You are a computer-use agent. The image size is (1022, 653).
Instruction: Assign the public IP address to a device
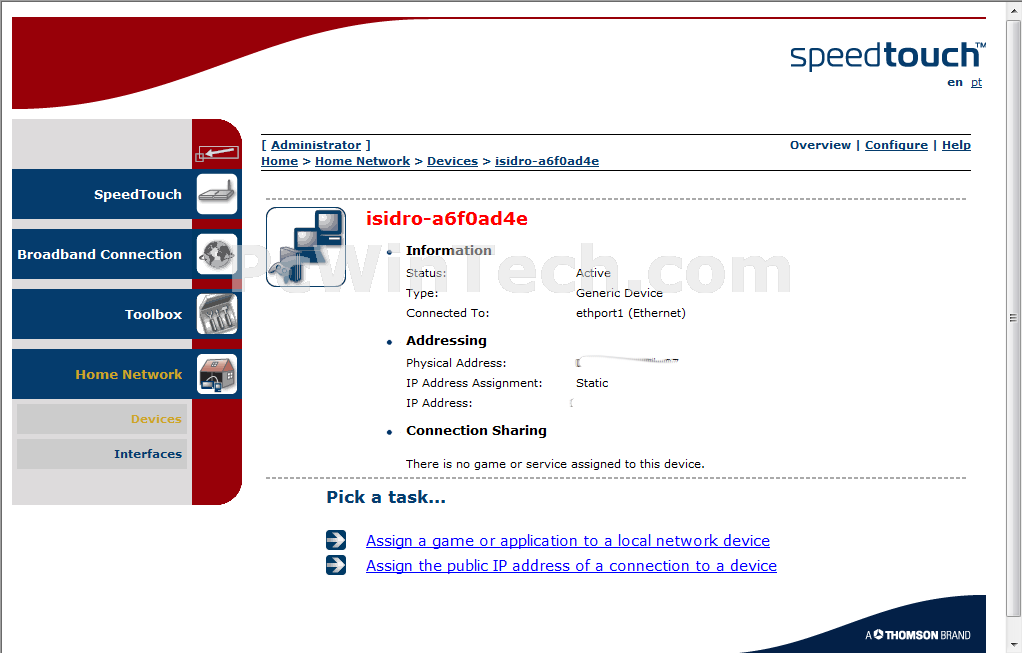tap(571, 566)
